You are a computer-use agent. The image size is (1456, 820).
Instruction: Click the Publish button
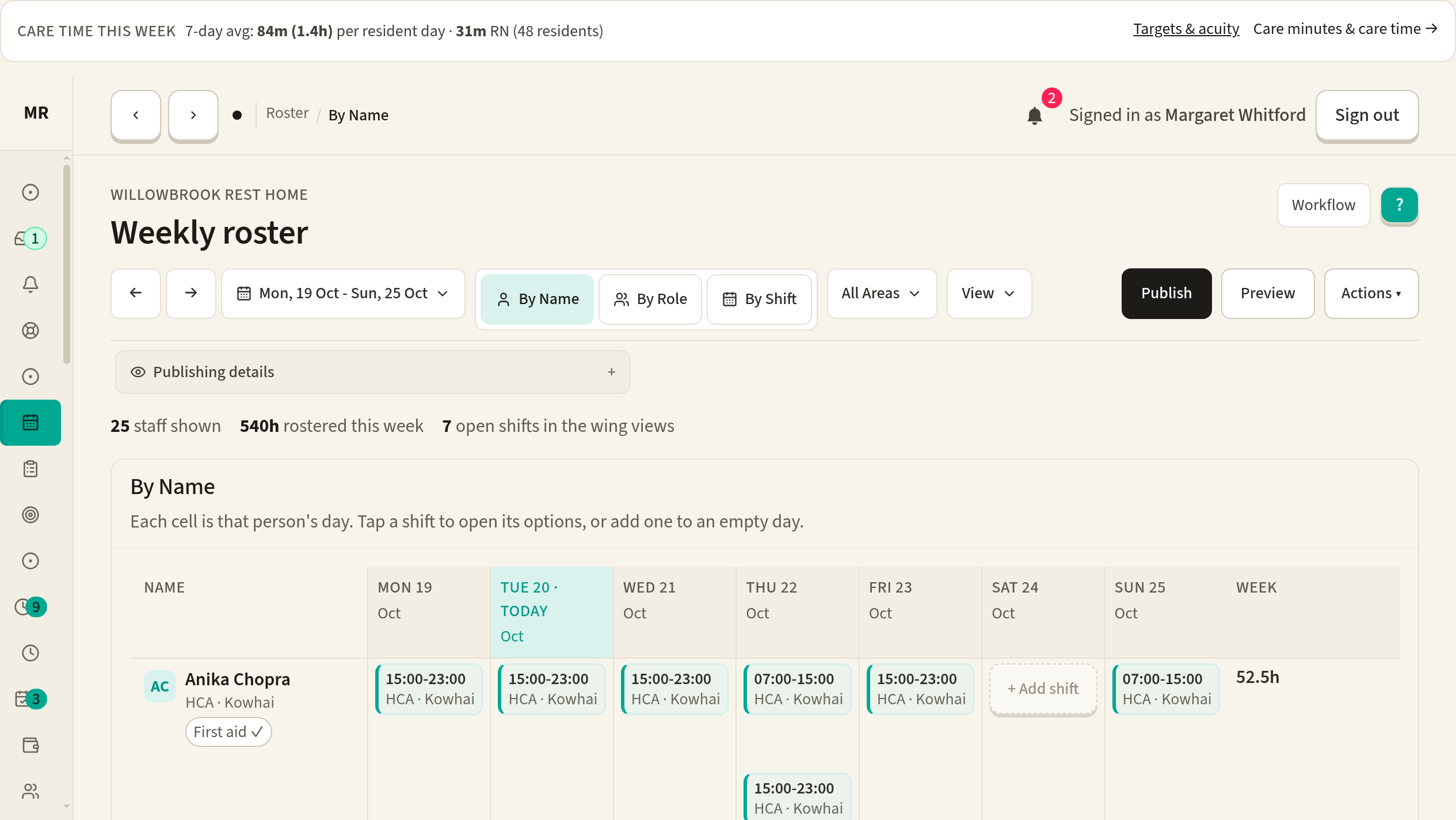(x=1166, y=294)
